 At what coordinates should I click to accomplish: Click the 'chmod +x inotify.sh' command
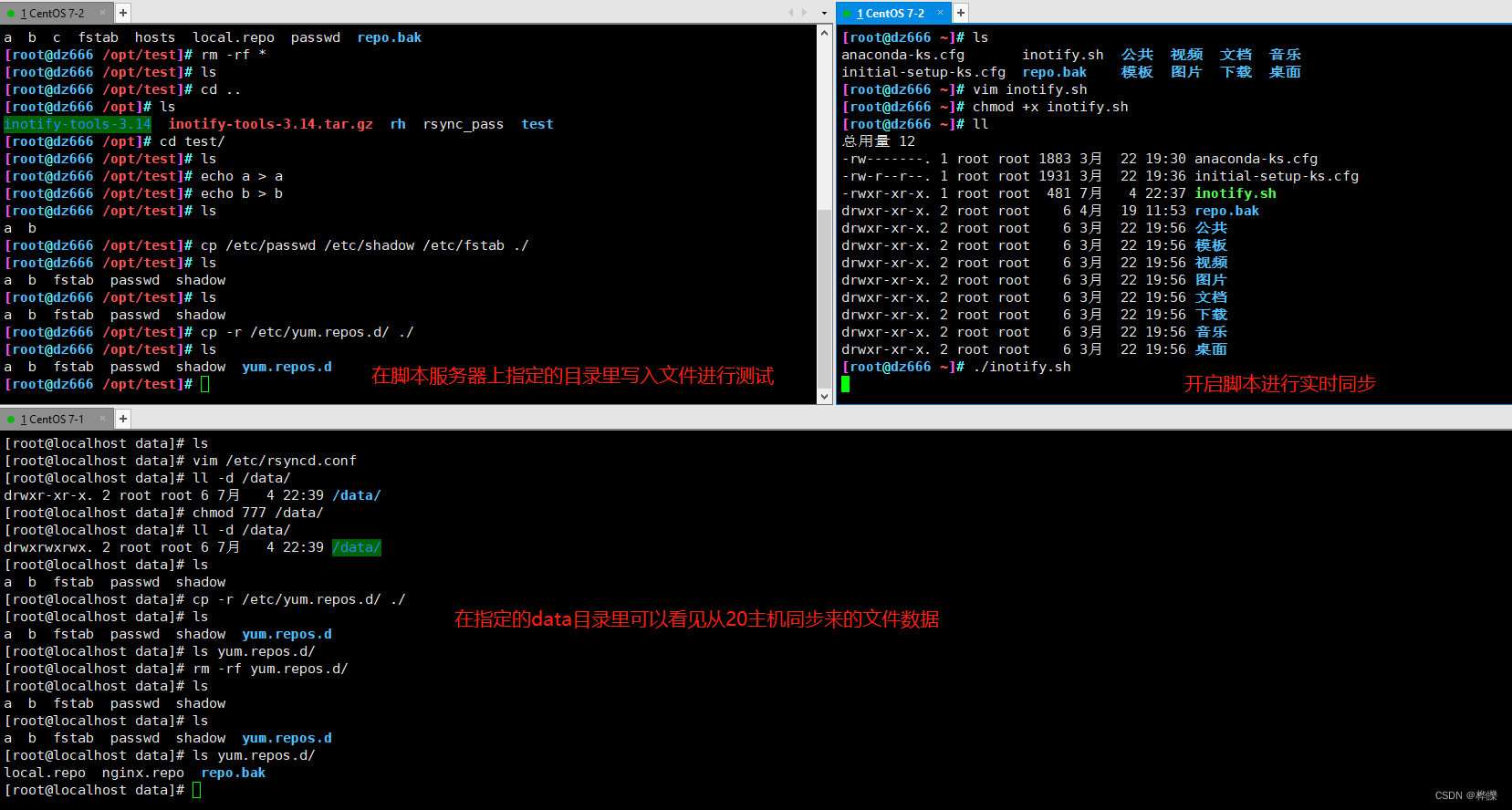(x=1050, y=107)
